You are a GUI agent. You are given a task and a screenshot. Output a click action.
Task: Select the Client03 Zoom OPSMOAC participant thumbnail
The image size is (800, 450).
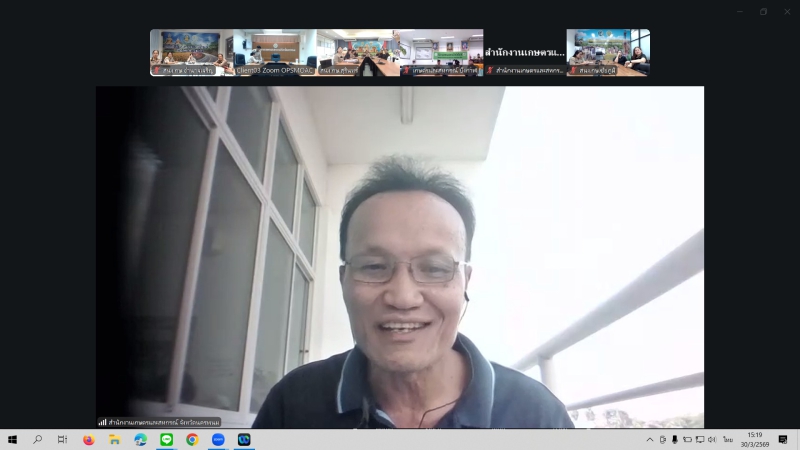click(274, 52)
